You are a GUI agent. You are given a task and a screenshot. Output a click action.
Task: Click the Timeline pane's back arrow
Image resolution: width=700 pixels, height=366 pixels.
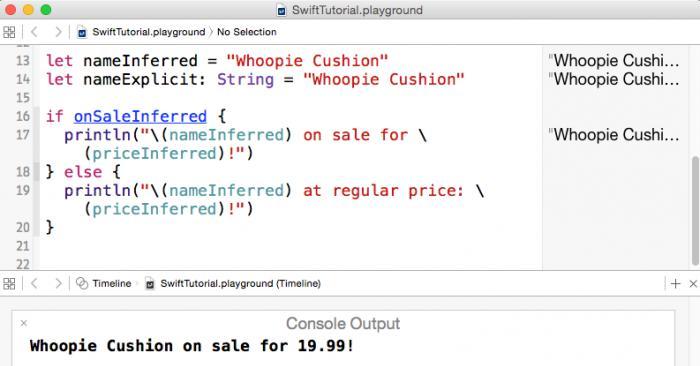coord(34,283)
